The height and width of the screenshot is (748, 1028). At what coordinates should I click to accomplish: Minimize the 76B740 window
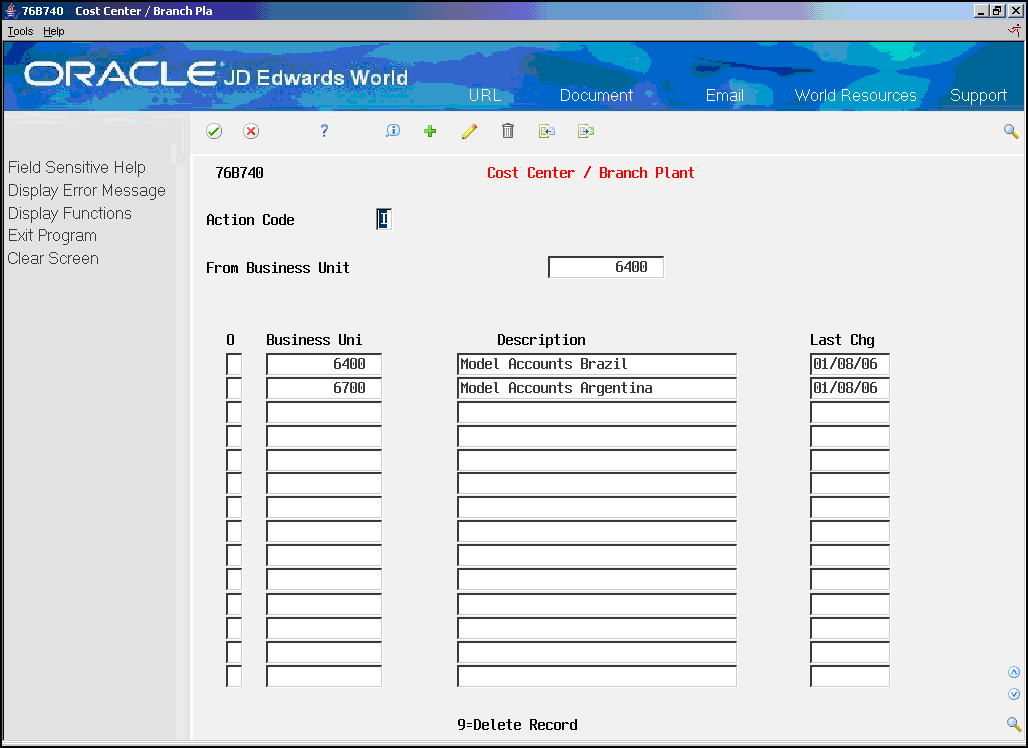pyautogui.click(x=981, y=10)
